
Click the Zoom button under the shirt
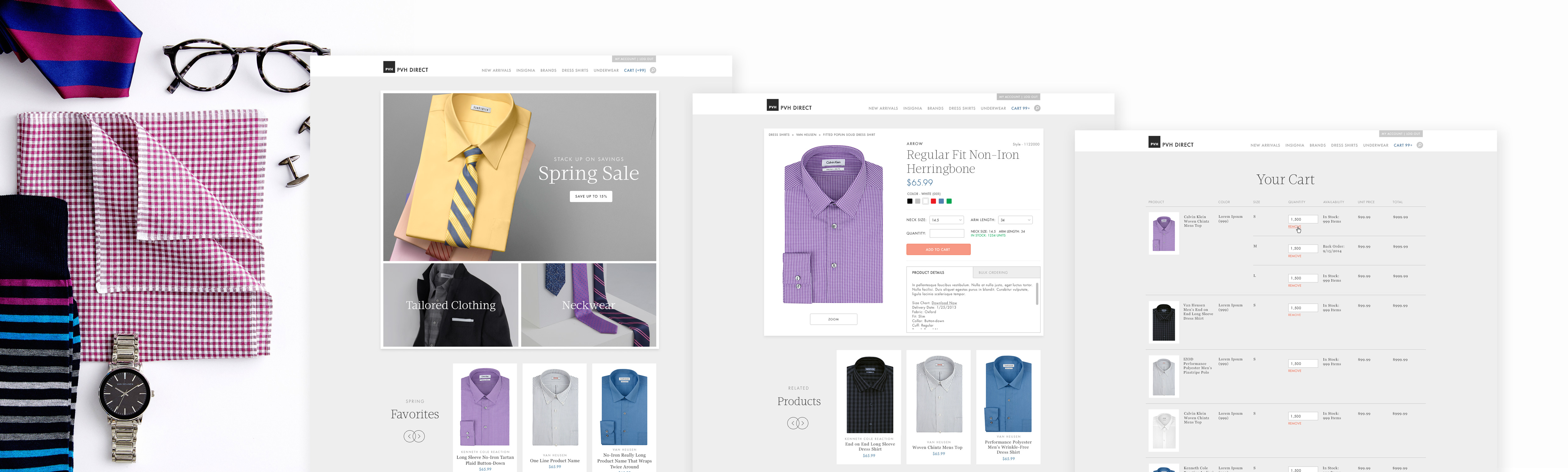tap(833, 319)
